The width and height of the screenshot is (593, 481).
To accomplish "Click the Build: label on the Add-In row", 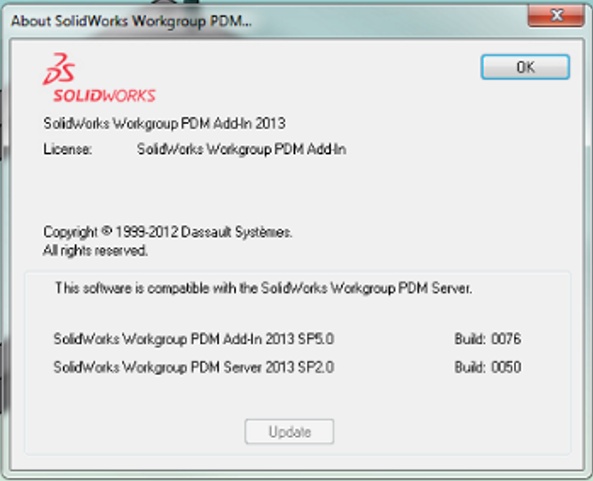I will tap(470, 339).
